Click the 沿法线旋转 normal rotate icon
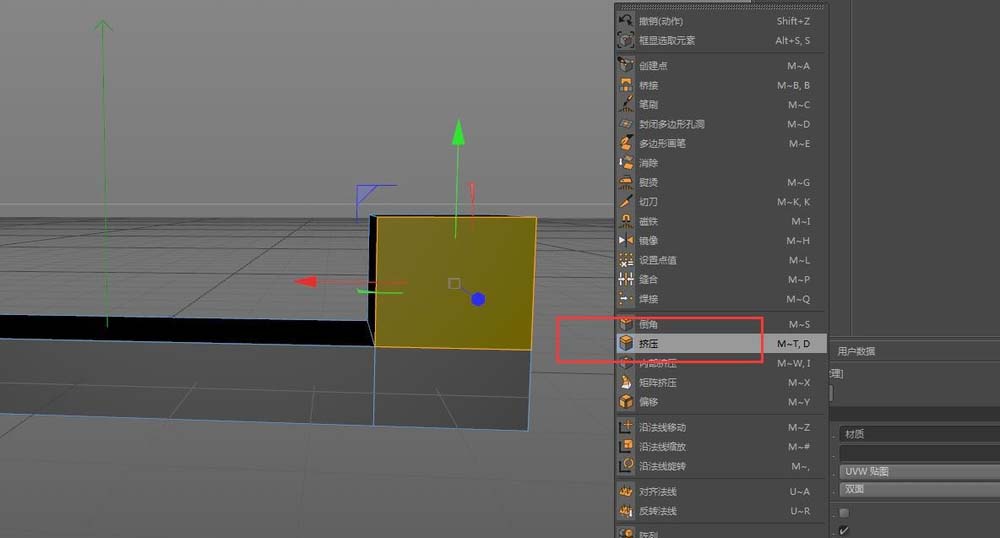Image resolution: width=1000 pixels, height=538 pixels. pos(626,466)
